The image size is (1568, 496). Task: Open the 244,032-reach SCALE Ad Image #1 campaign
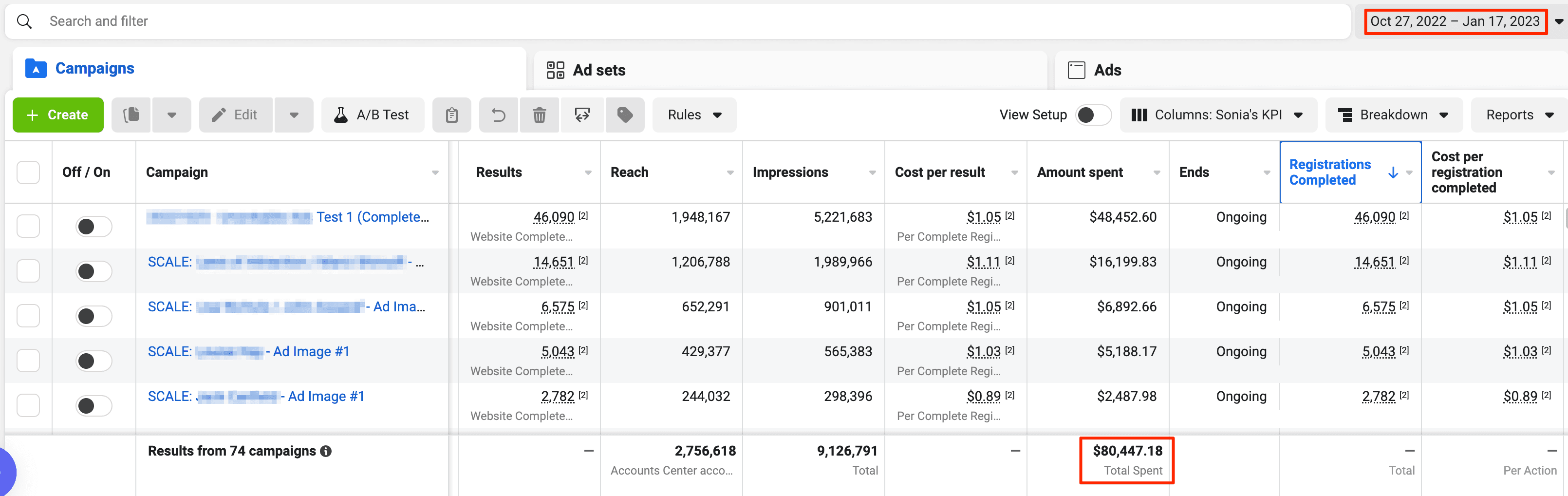[x=256, y=396]
